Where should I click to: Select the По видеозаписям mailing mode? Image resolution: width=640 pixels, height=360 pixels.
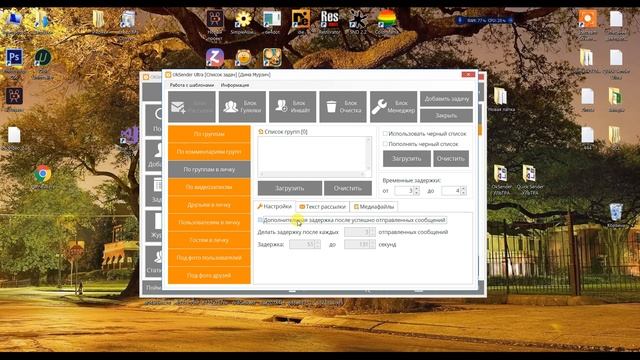[209, 187]
